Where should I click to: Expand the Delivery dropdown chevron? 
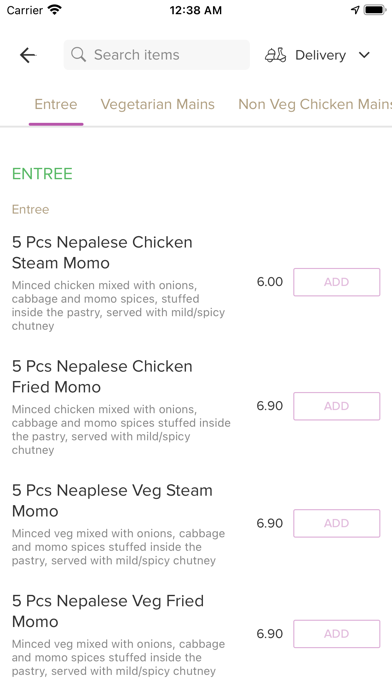coord(364,55)
